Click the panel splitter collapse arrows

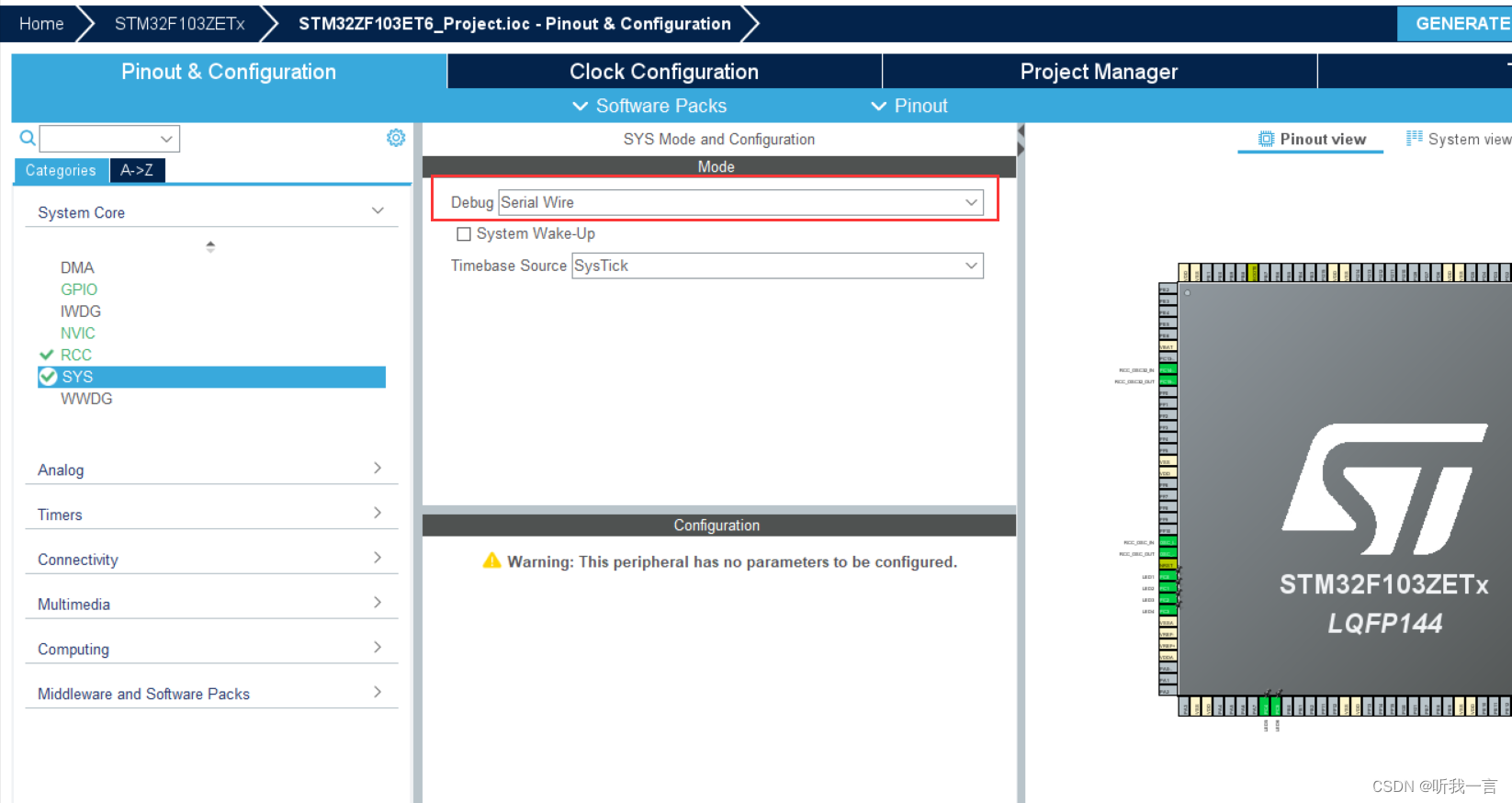click(1021, 141)
